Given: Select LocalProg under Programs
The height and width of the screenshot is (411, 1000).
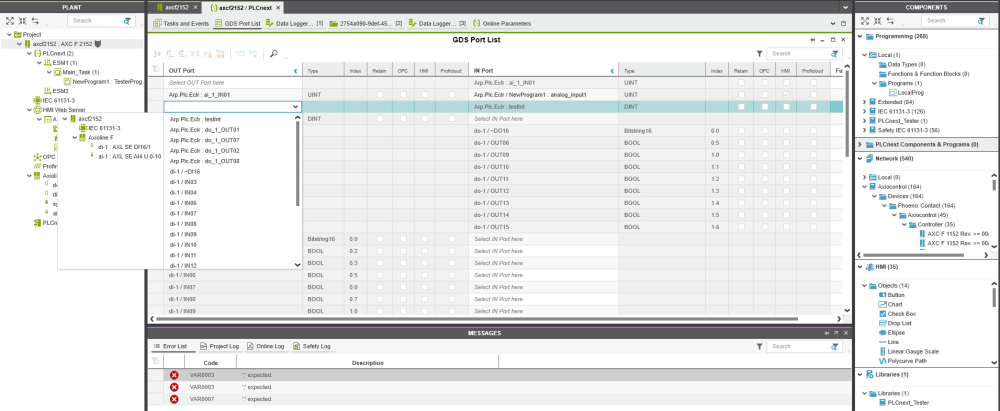Looking at the screenshot, I should pos(898,91).
